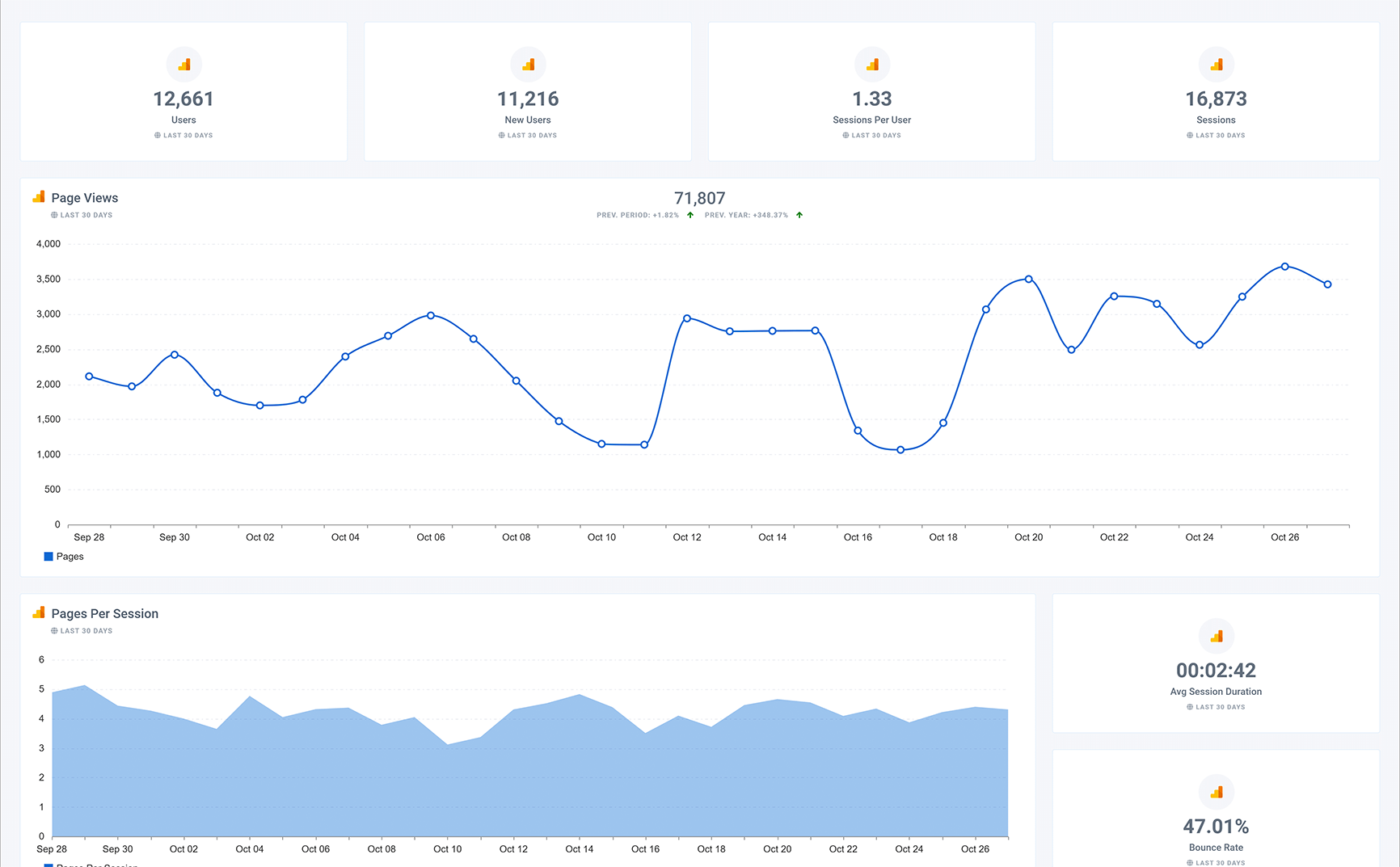Select the Oct 26 highest data point
Image resolution: width=1400 pixels, height=867 pixels.
point(1284,266)
